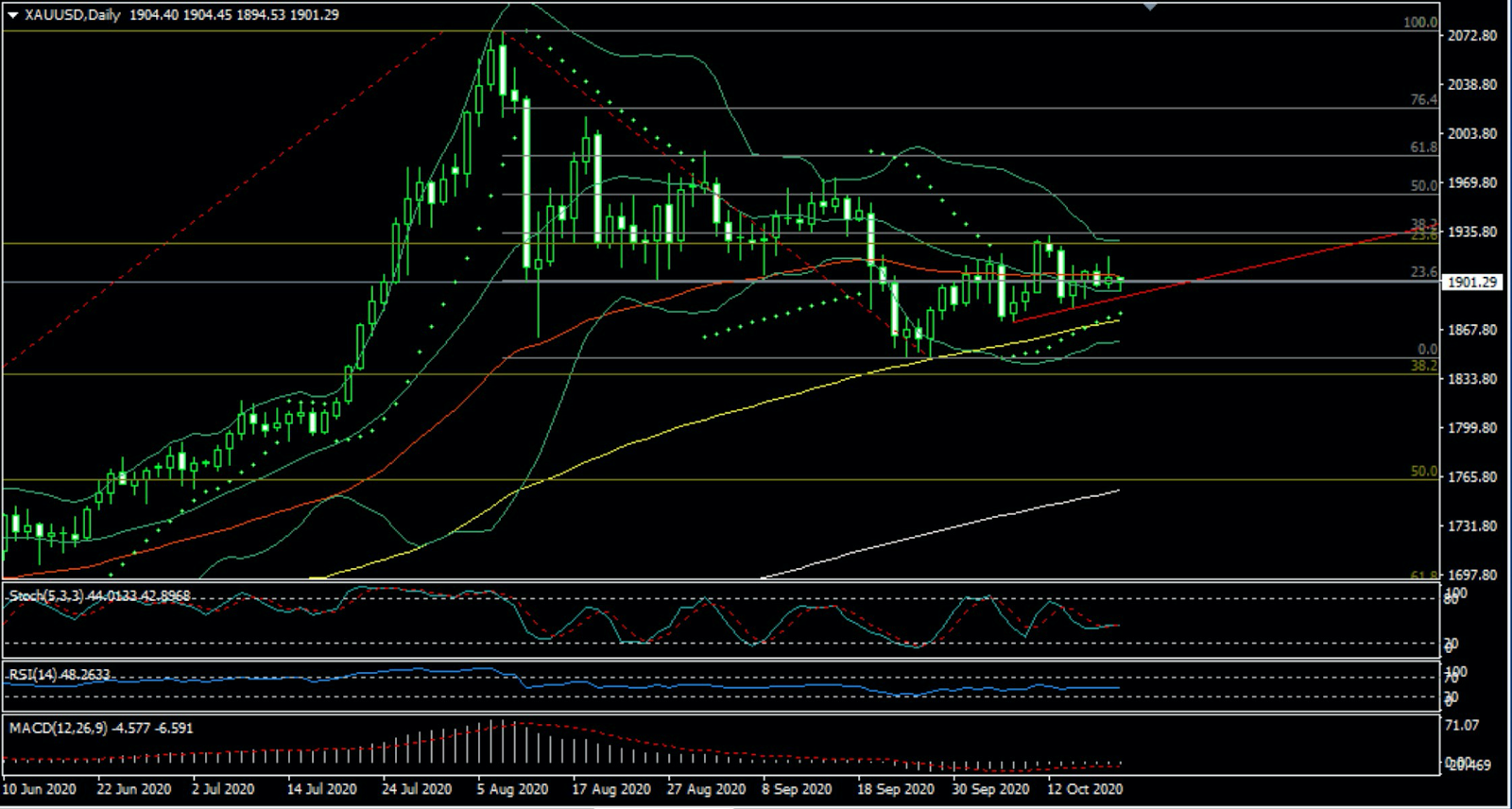This screenshot has width=1512, height=809.
Task: Click the 1731.80 price scale label
Action: [x=1472, y=526]
